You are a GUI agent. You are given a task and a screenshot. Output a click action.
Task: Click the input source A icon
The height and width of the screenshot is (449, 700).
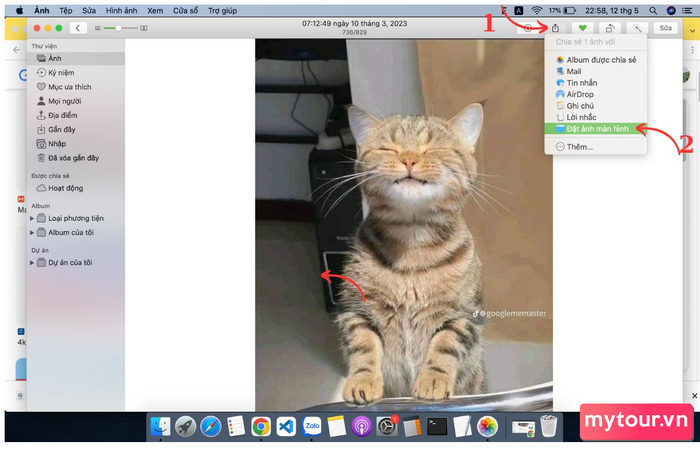point(519,11)
